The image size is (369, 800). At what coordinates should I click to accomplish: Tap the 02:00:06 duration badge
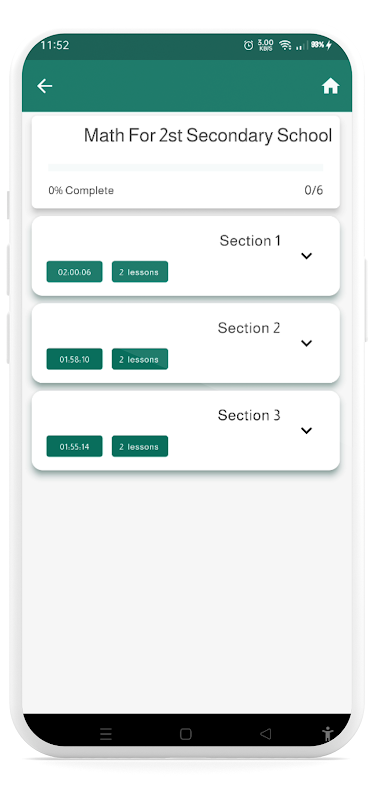click(75, 271)
